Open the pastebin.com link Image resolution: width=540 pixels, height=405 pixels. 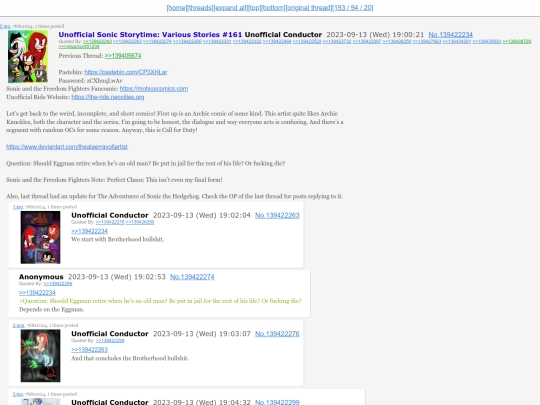(x=126, y=72)
